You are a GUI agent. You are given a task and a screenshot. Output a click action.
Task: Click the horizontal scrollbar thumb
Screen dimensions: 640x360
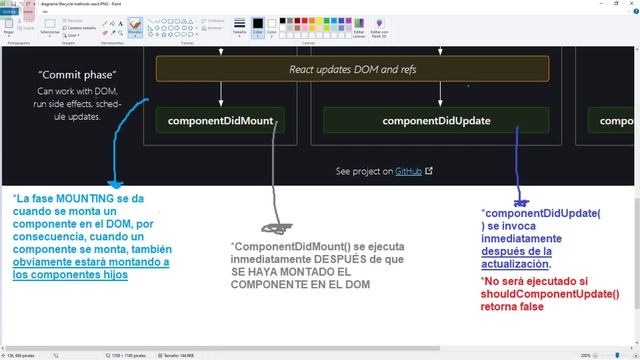point(222,349)
